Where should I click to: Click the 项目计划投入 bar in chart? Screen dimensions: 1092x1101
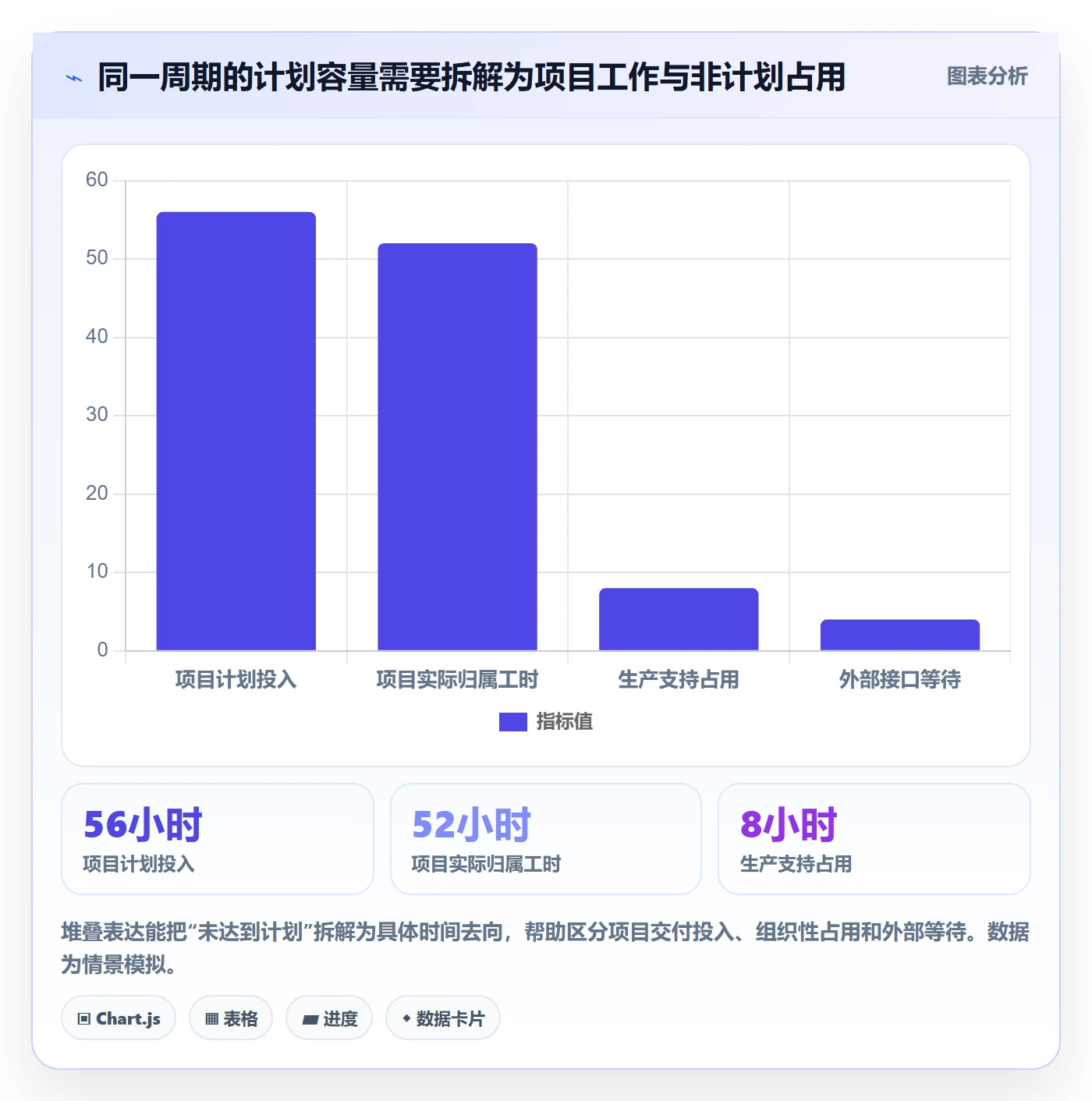(x=236, y=431)
